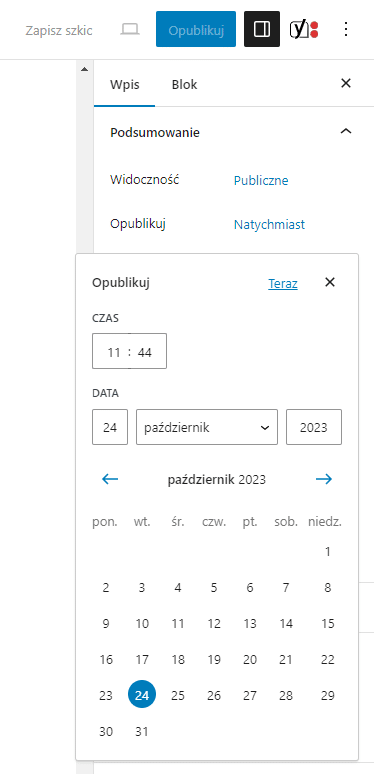Click Zapisz szkic to save draft
The width and height of the screenshot is (374, 774).
[x=59, y=31]
